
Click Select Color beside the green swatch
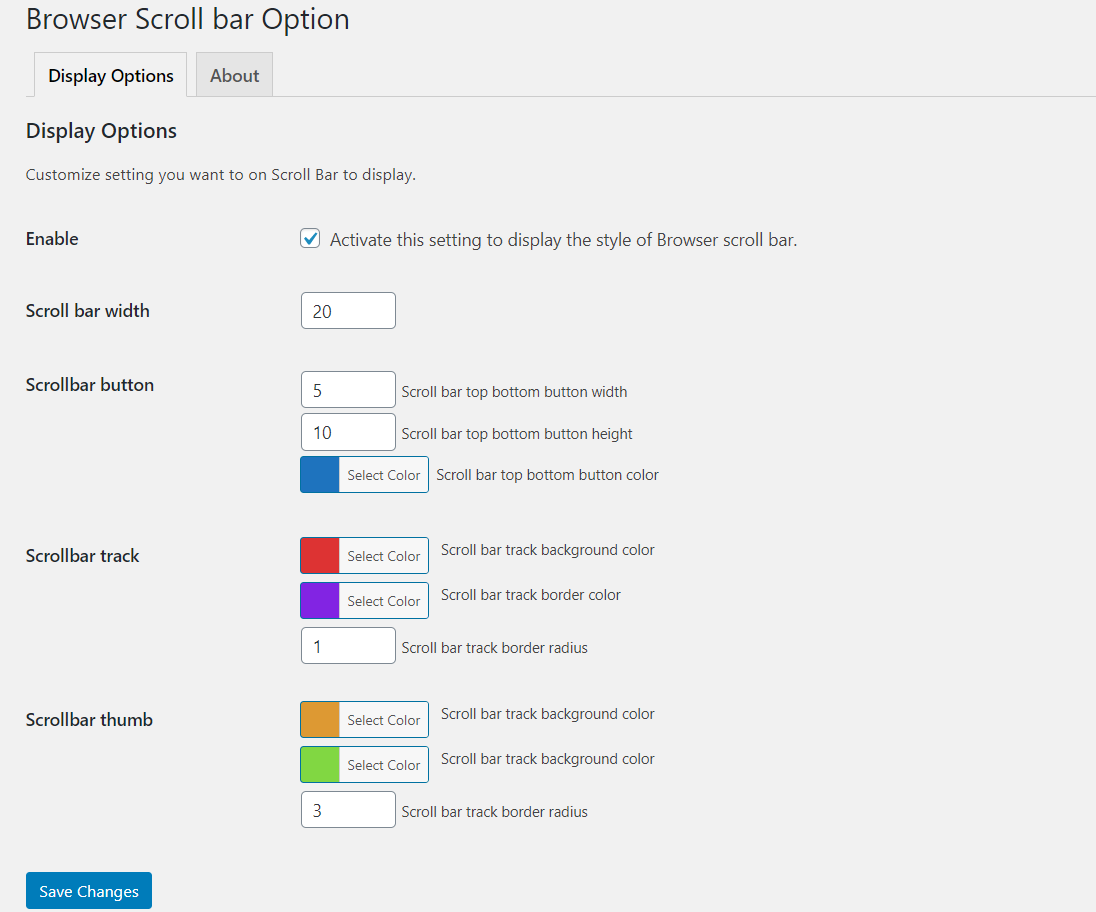[384, 765]
